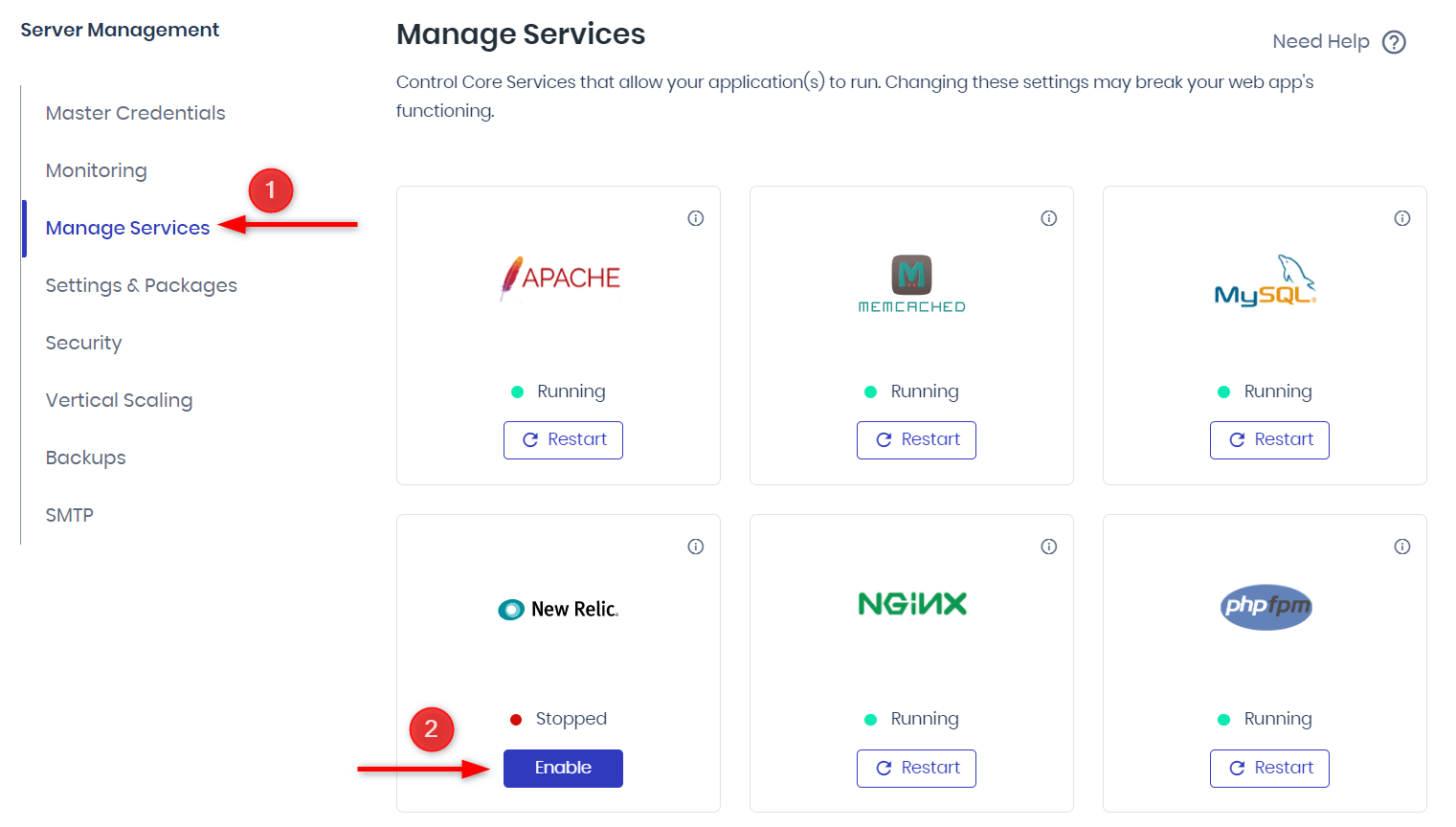The image size is (1456, 827).
Task: Open the info icon on the Memcached card
Action: [x=1049, y=218]
